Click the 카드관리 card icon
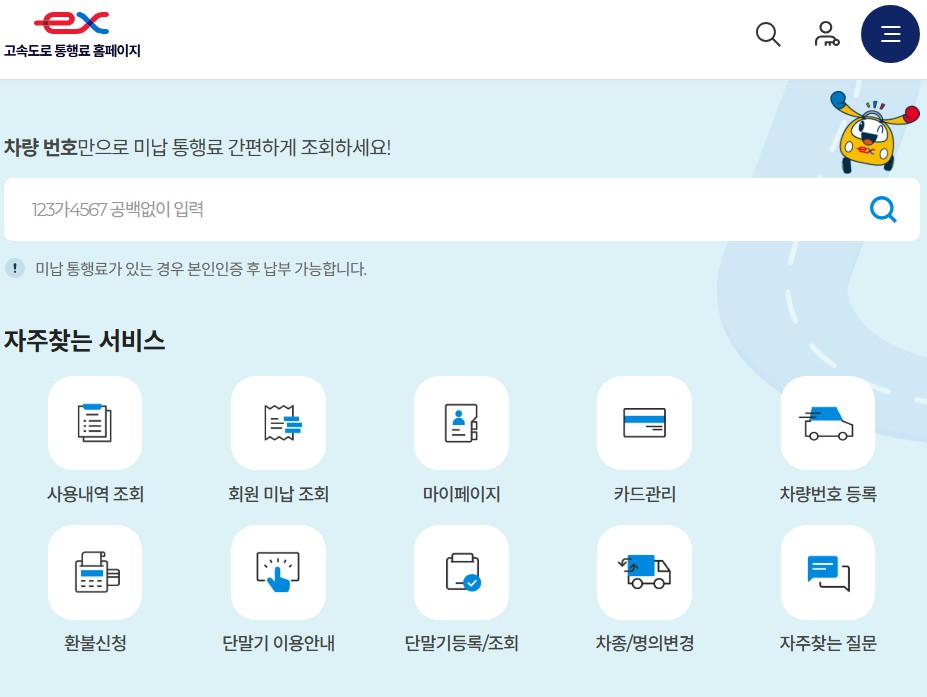The image size is (927, 697). coord(644,422)
